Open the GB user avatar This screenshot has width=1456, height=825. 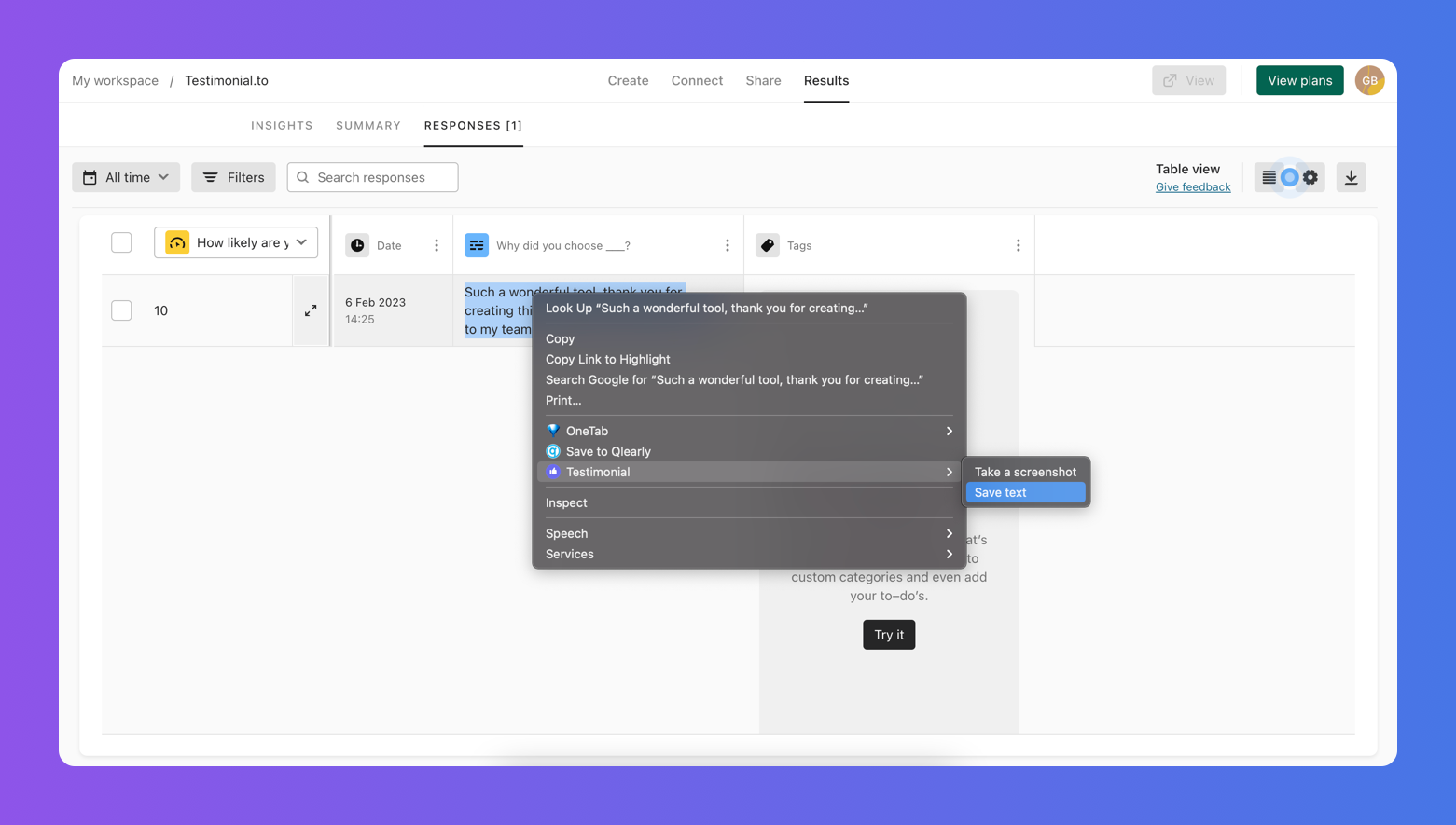coord(1369,80)
